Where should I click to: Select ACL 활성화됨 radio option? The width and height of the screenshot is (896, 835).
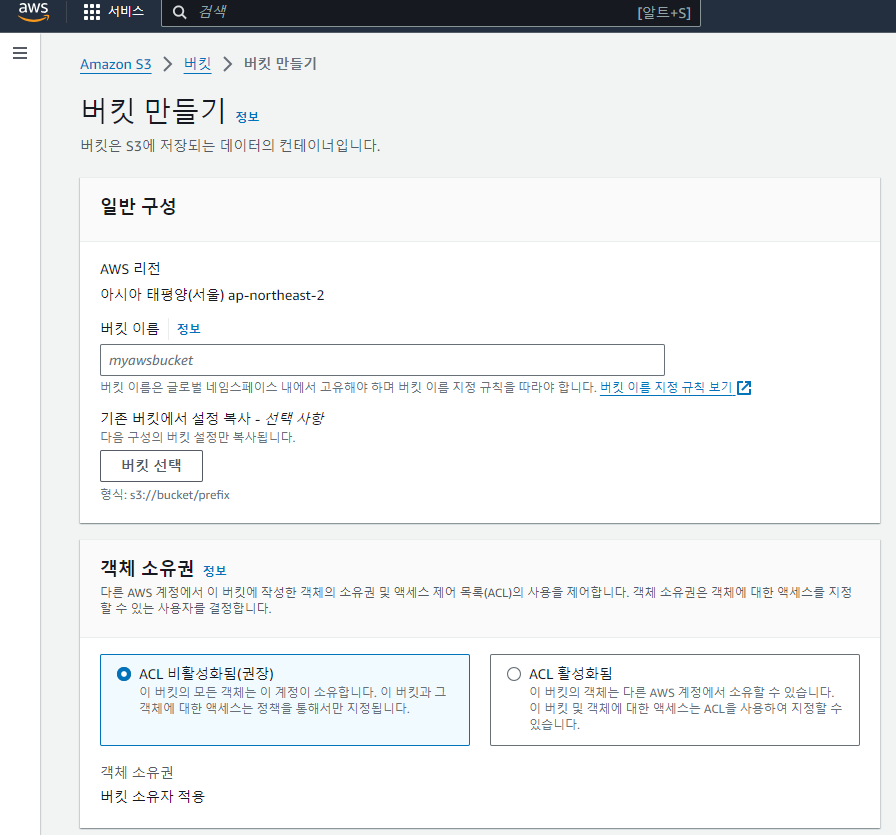[x=514, y=674]
